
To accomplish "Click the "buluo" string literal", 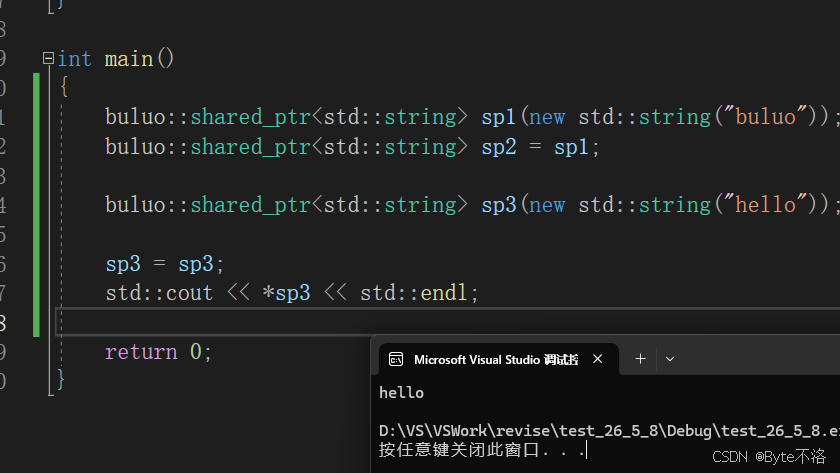I will tap(766, 117).
